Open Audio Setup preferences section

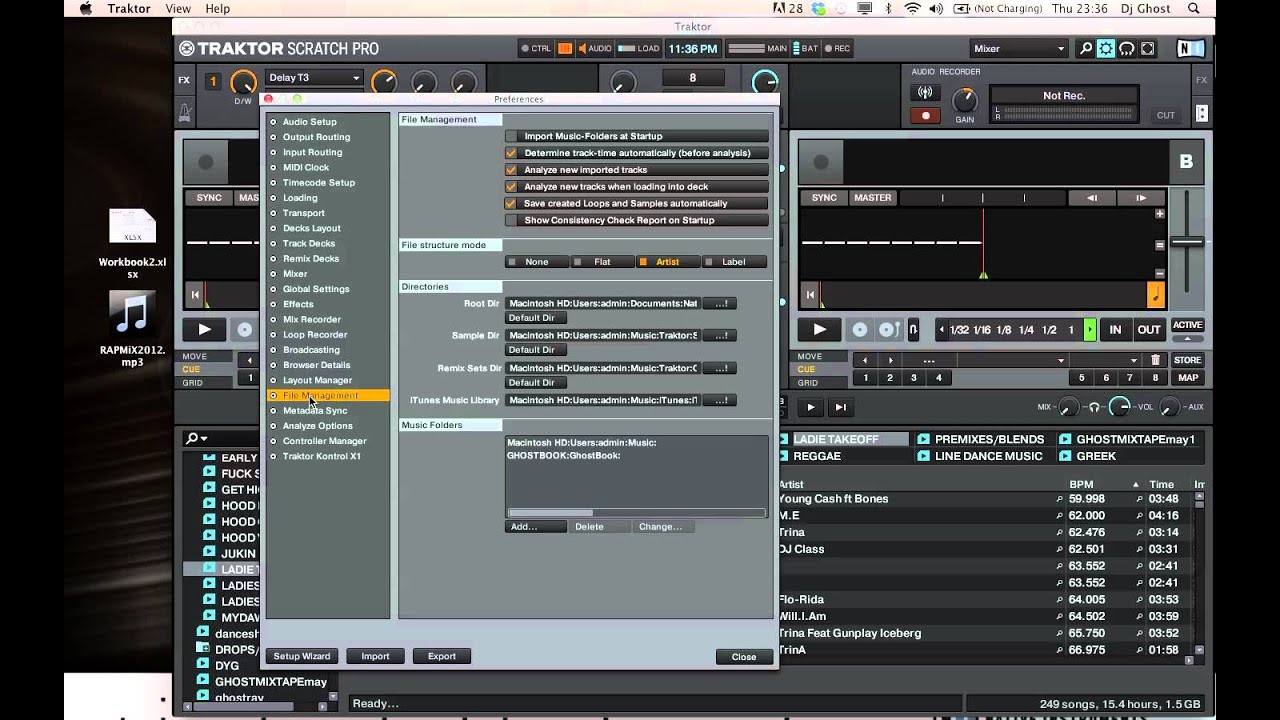pyautogui.click(x=309, y=122)
